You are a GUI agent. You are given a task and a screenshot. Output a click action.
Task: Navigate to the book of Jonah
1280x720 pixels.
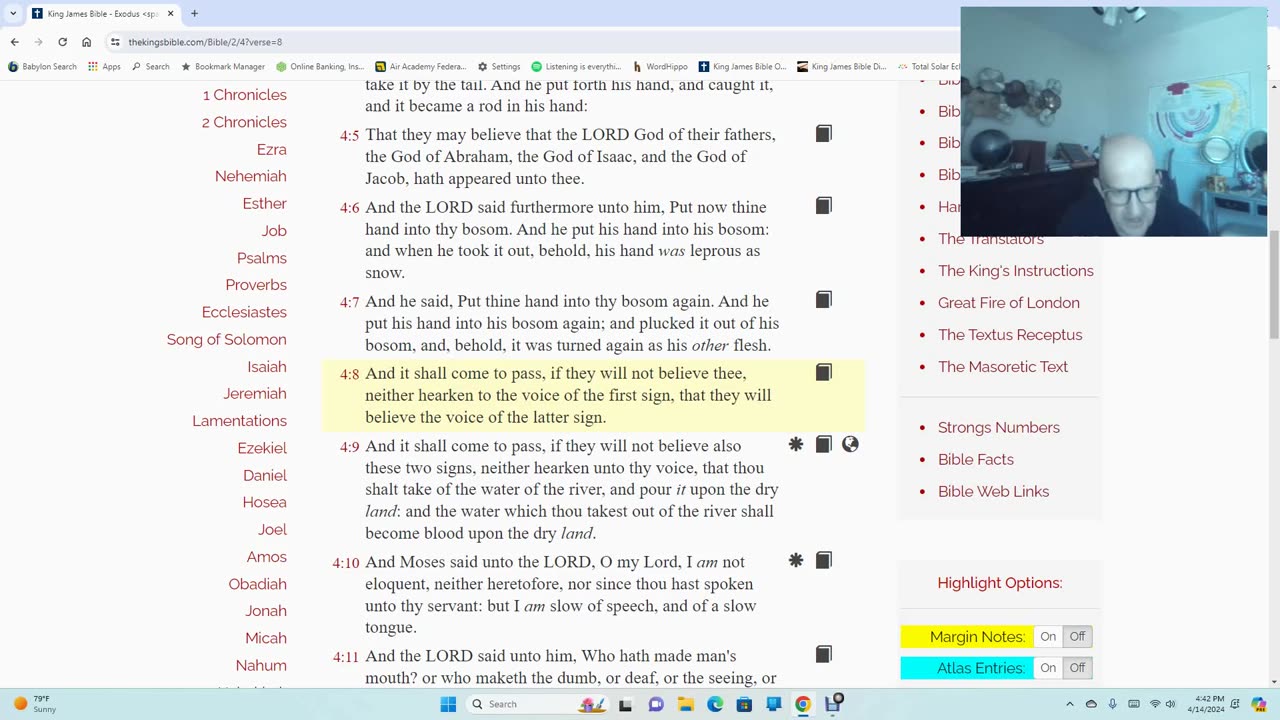click(266, 611)
